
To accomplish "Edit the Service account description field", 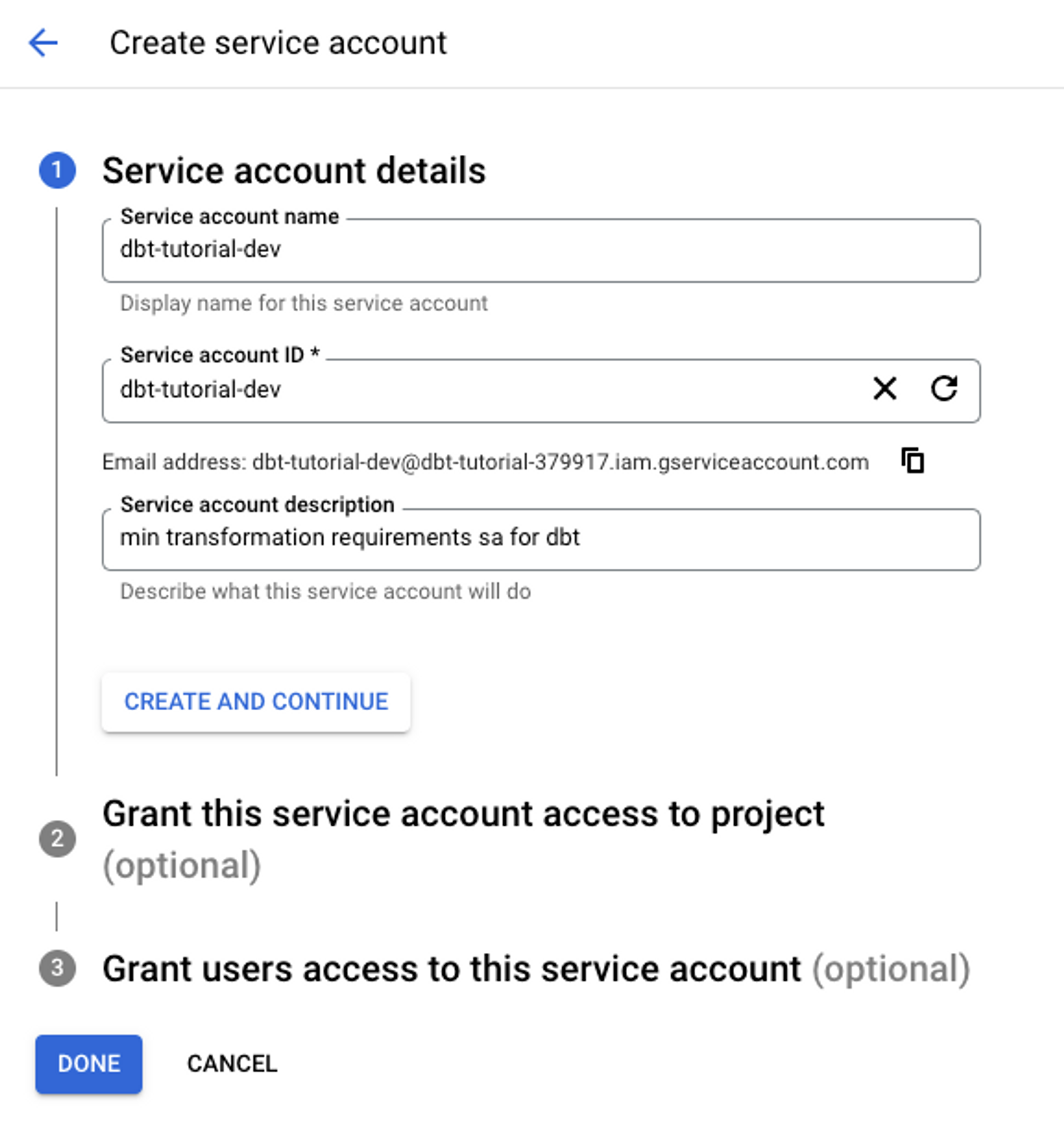I will [x=541, y=538].
